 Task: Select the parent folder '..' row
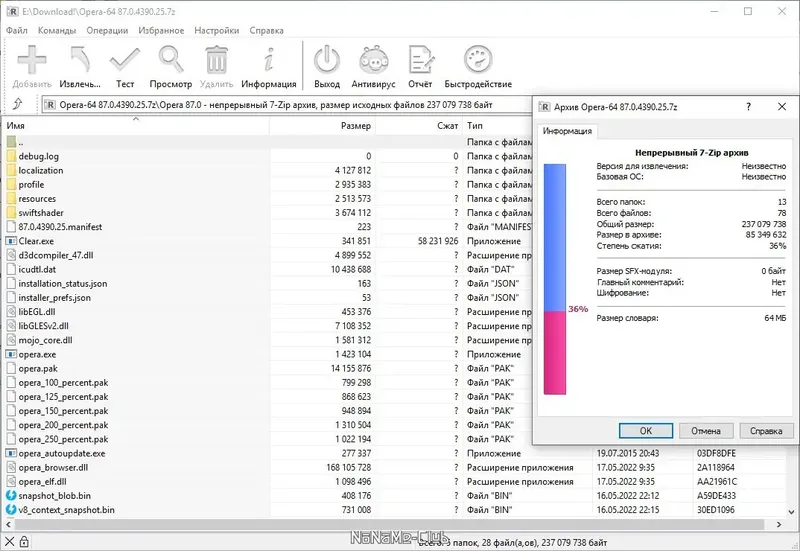pos(267,142)
